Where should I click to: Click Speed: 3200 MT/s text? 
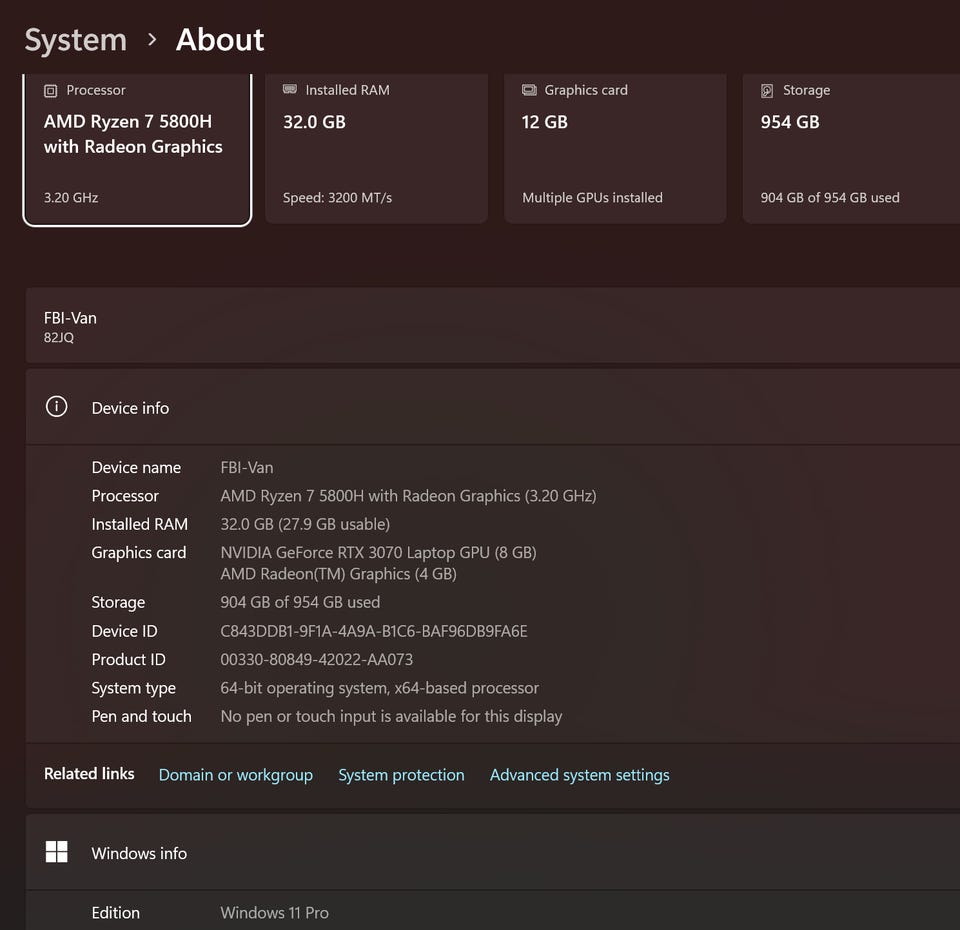pos(337,198)
